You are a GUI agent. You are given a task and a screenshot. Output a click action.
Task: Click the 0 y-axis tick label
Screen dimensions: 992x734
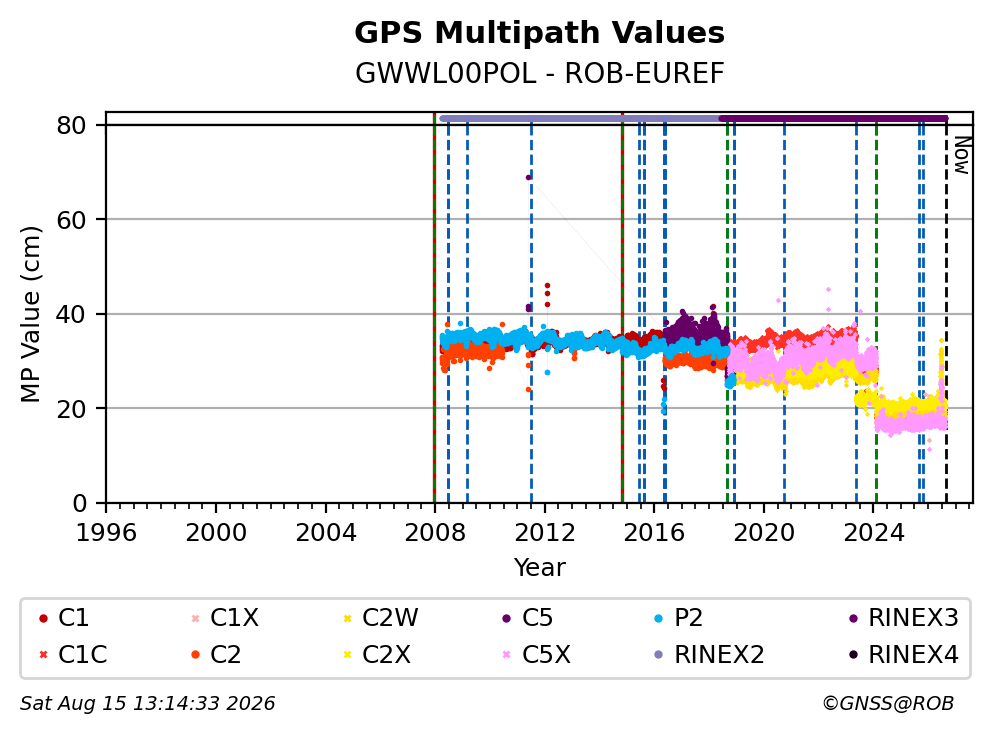click(79, 503)
